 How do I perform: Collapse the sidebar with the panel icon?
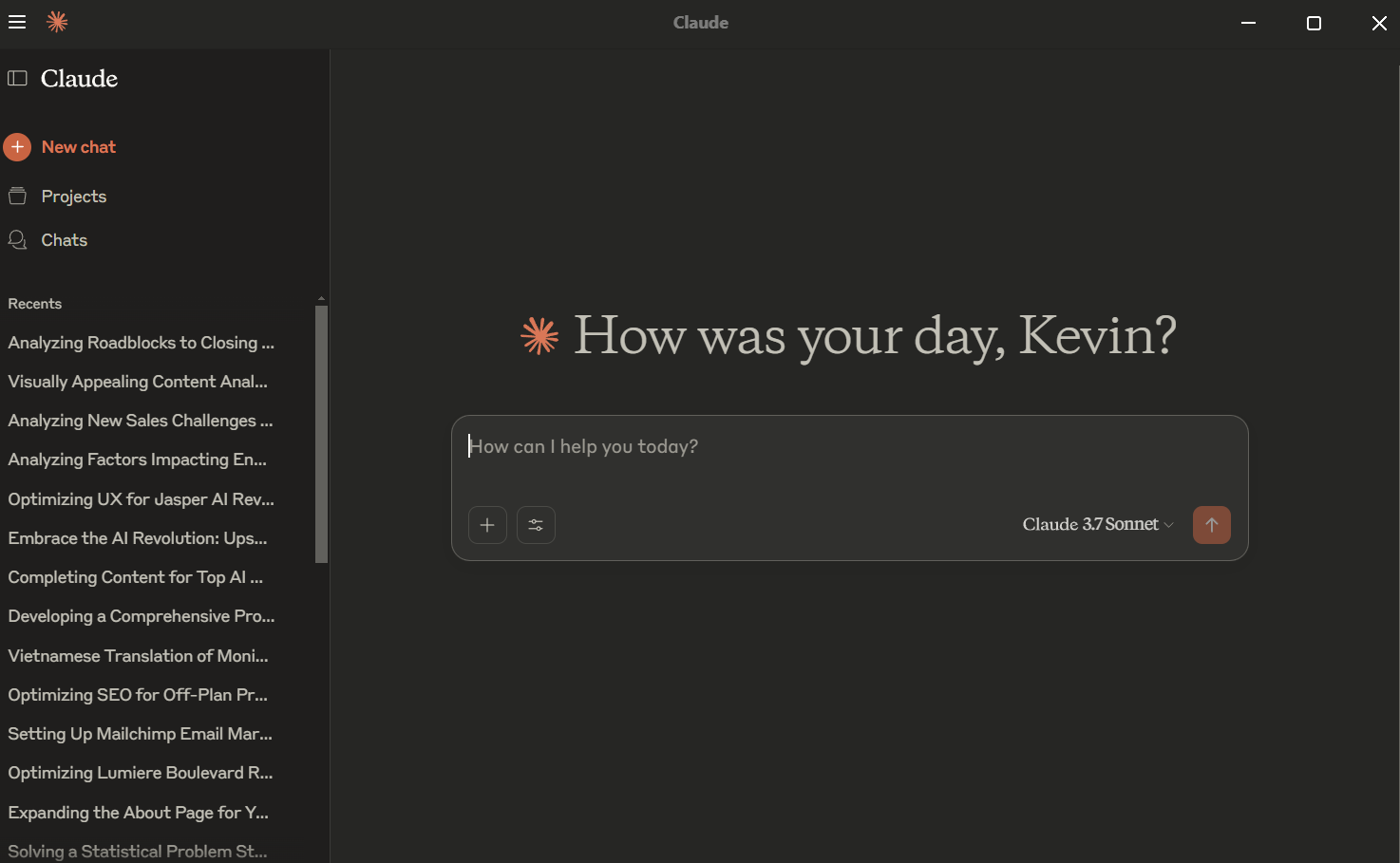tap(17, 78)
